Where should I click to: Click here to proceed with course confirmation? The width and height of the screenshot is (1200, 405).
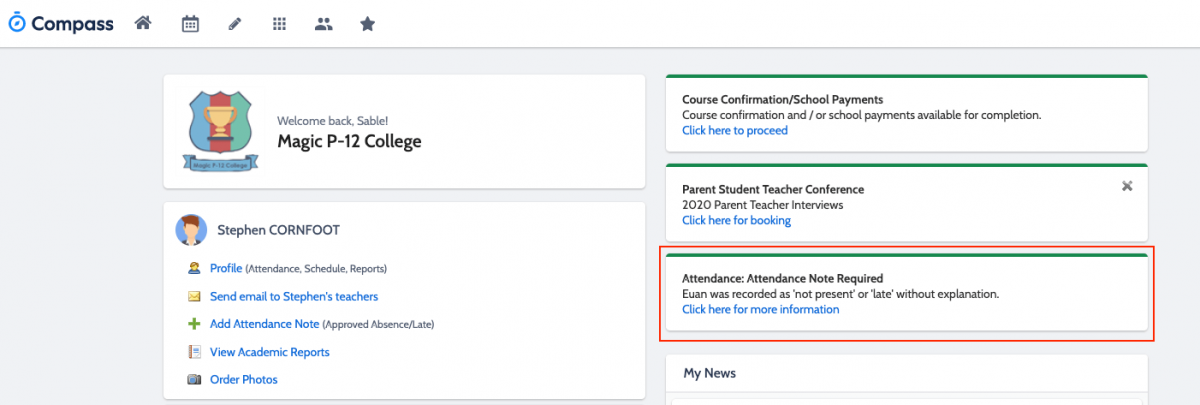pyautogui.click(x=735, y=130)
